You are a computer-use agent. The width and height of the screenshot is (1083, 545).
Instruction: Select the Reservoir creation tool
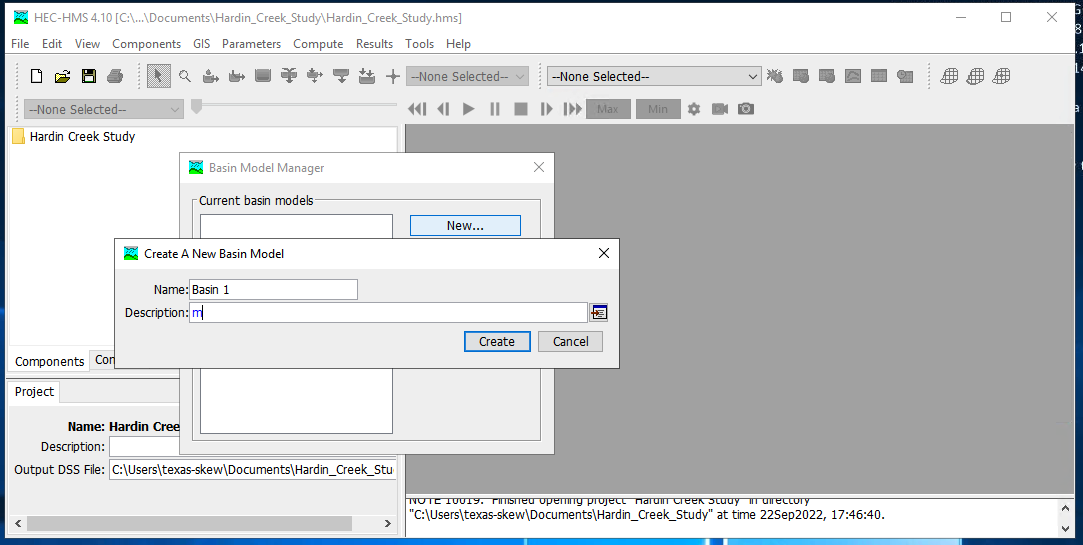[x=262, y=77]
